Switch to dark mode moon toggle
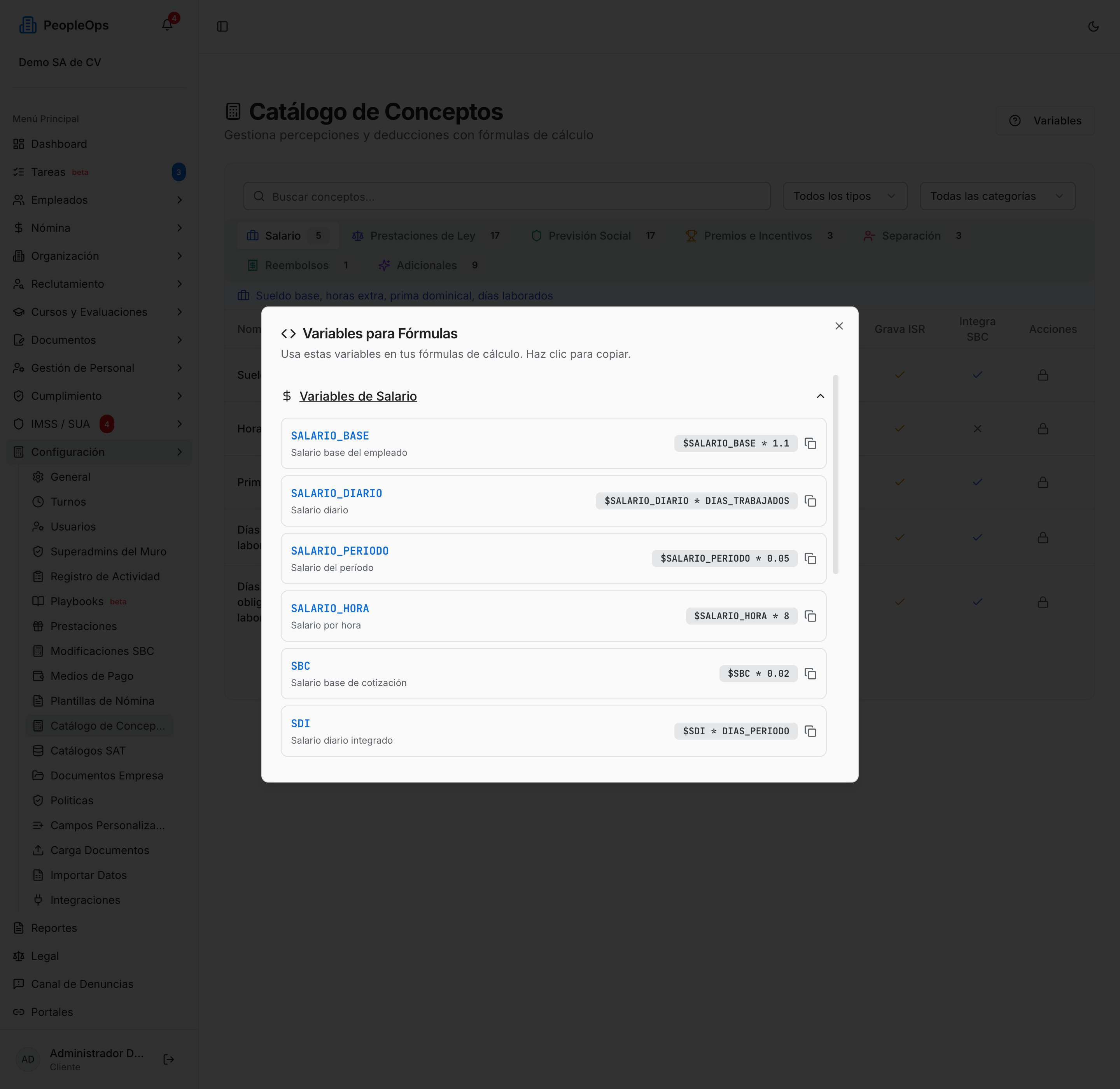Viewport: 1120px width, 1089px height. [x=1093, y=26]
